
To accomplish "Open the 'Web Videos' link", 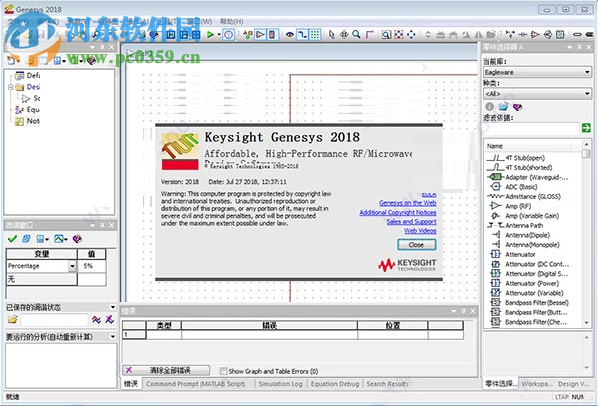I will pyautogui.click(x=420, y=231).
